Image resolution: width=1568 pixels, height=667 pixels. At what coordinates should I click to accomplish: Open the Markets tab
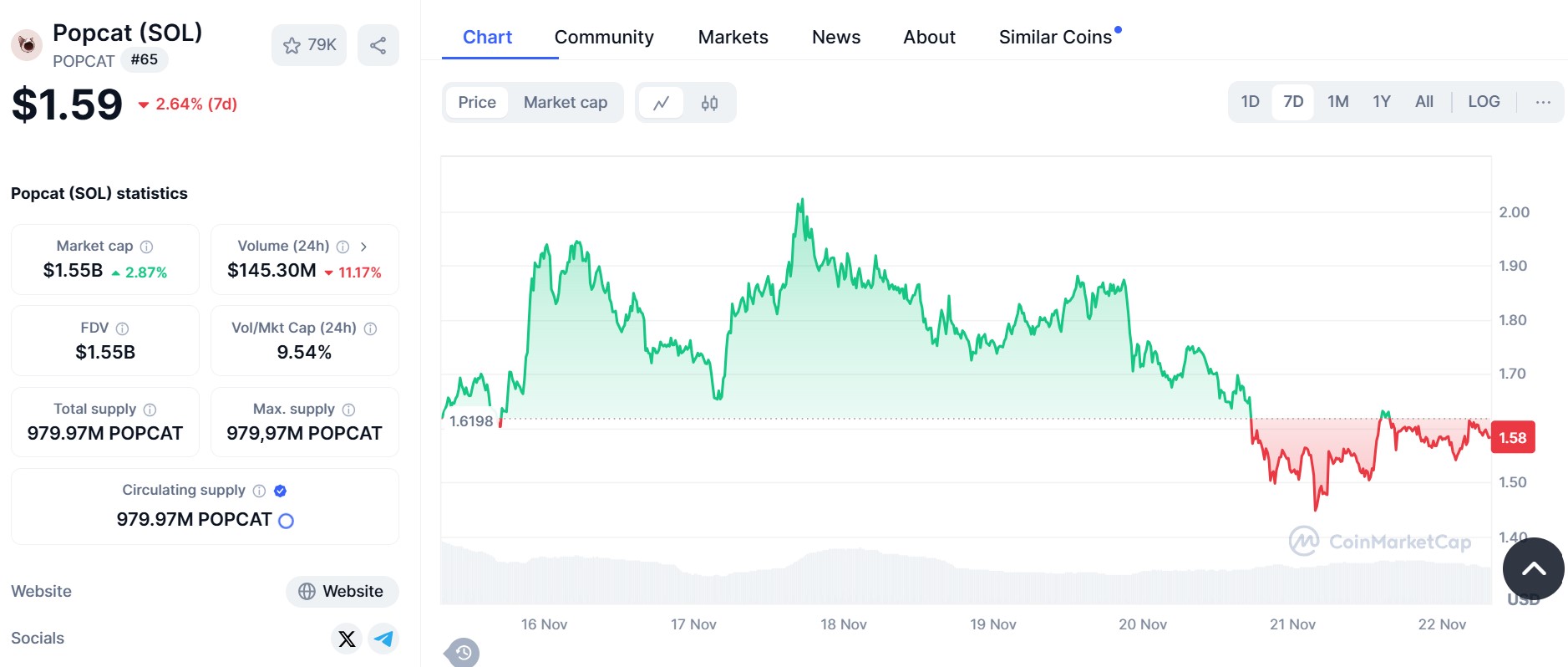click(733, 38)
